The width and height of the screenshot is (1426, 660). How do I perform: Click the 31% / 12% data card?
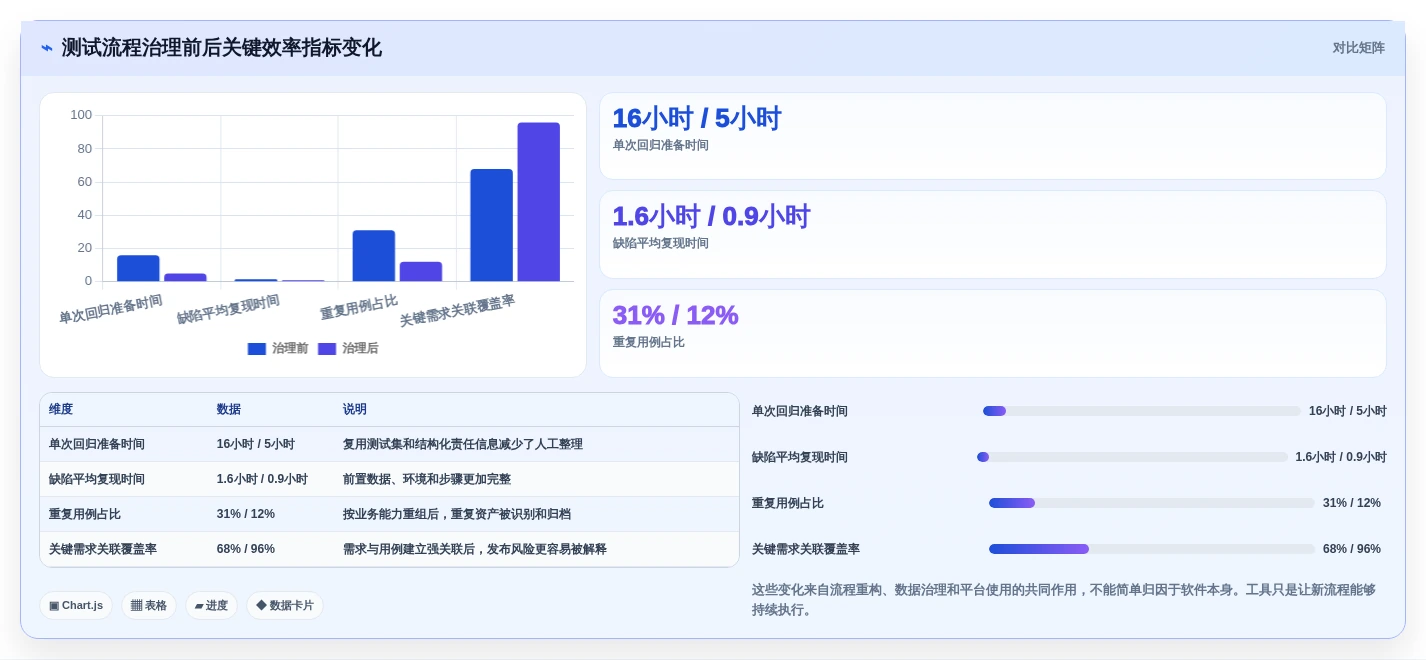point(993,333)
